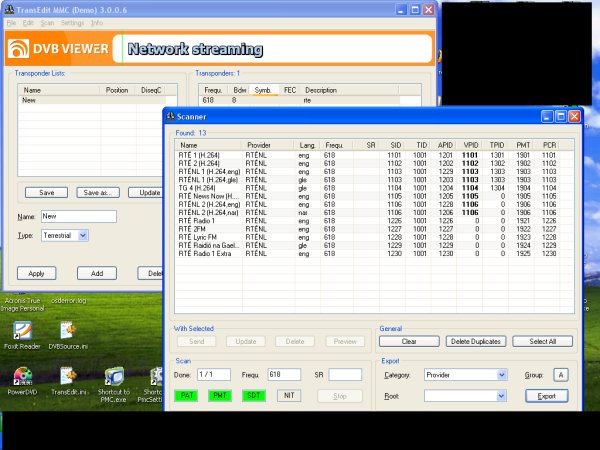
Task: Click the SR input field in Scan
Action: click(345, 375)
